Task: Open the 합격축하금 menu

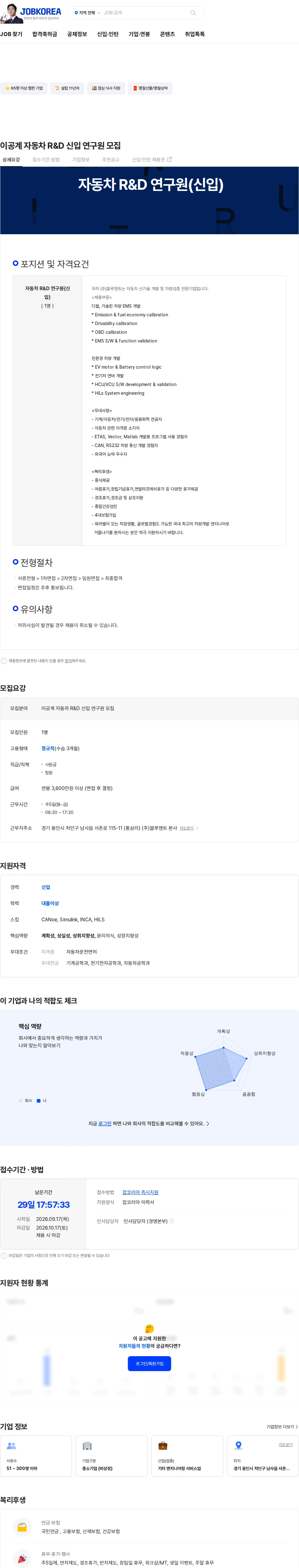Action: (x=45, y=34)
